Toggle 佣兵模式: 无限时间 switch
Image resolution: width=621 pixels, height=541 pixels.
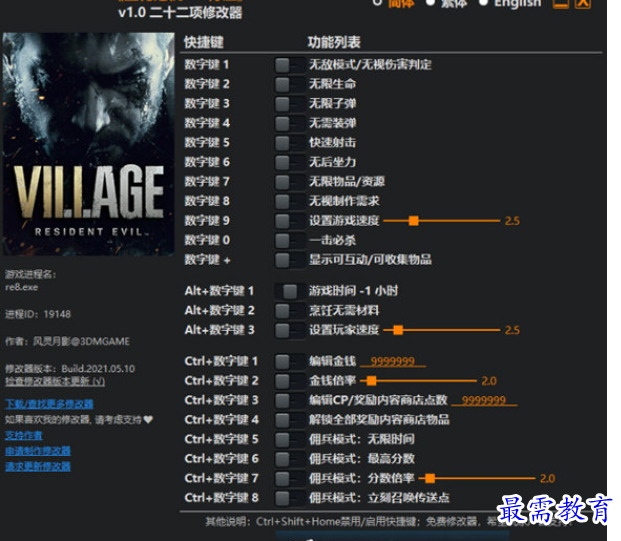[x=290, y=439]
